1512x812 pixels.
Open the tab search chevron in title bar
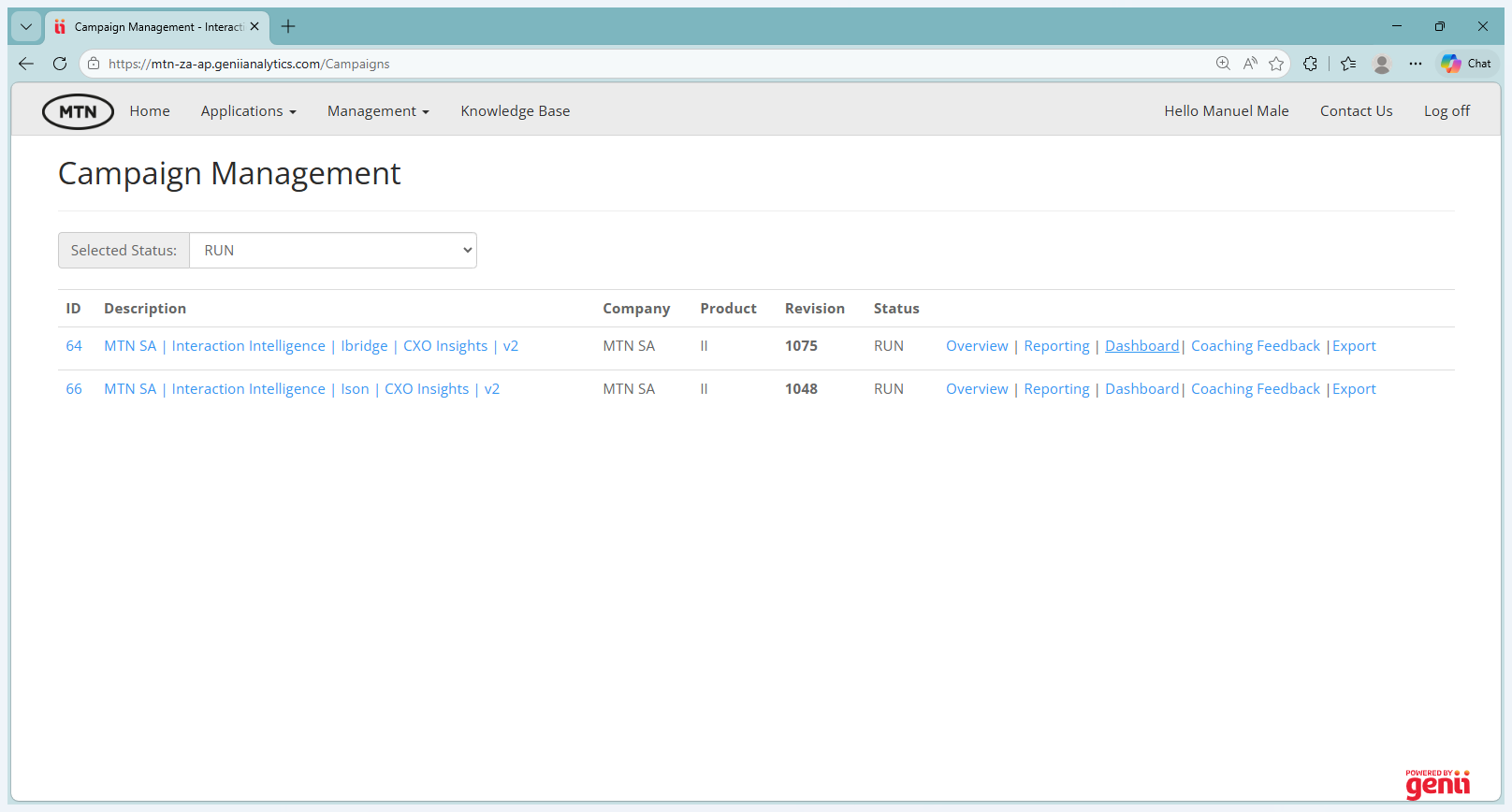coord(26,26)
